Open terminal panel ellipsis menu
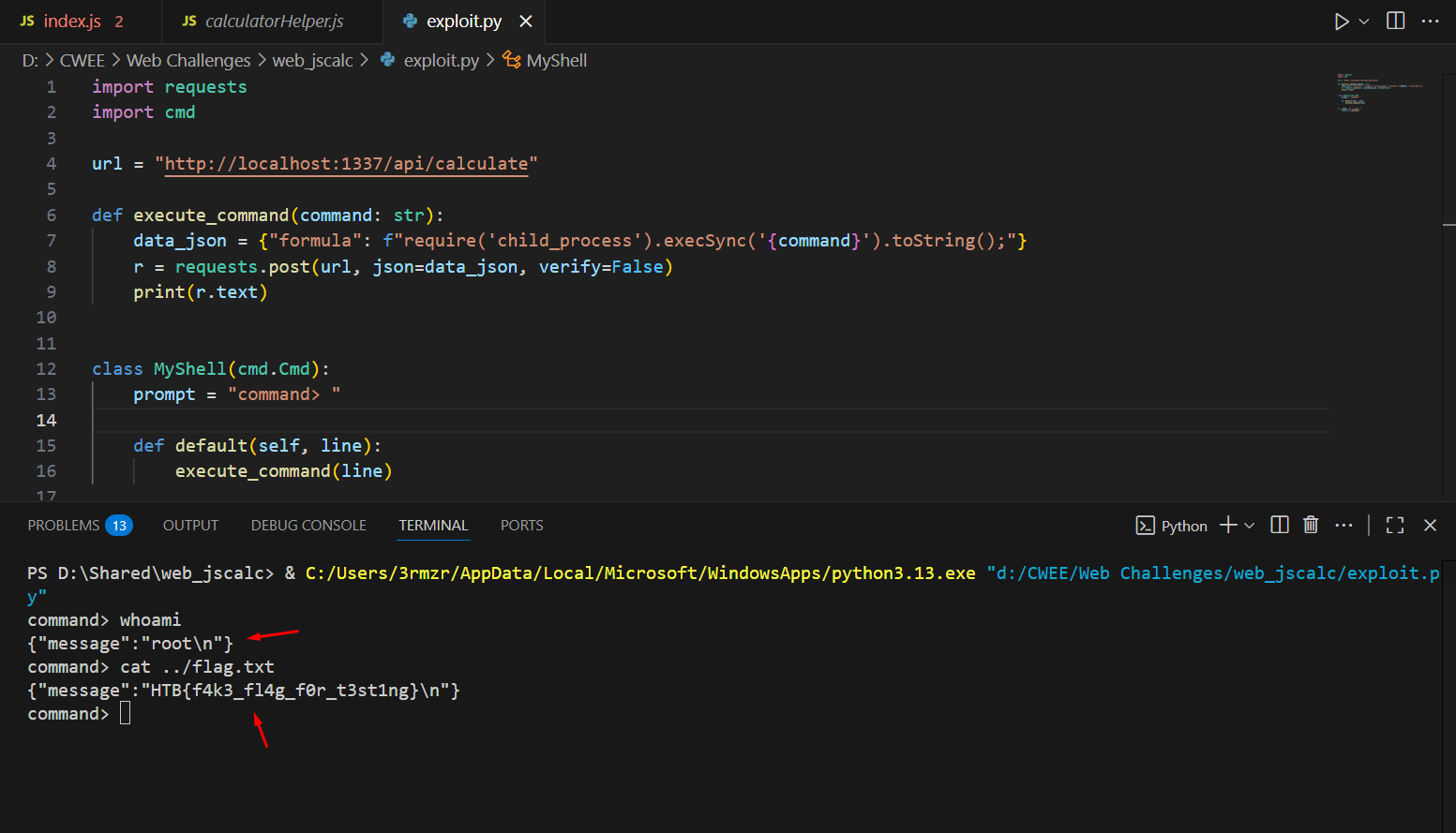Image resolution: width=1456 pixels, height=833 pixels. click(1343, 525)
